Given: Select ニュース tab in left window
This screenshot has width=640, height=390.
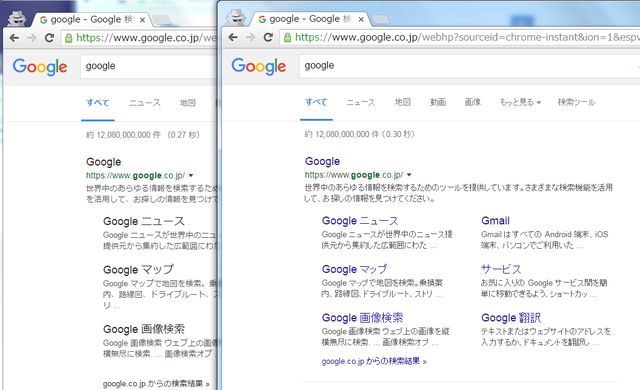Looking at the screenshot, I should coord(145,103).
